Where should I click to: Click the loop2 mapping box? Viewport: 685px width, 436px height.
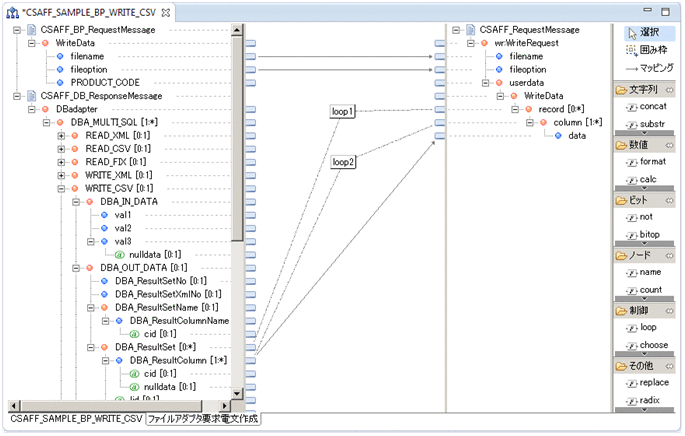343,161
